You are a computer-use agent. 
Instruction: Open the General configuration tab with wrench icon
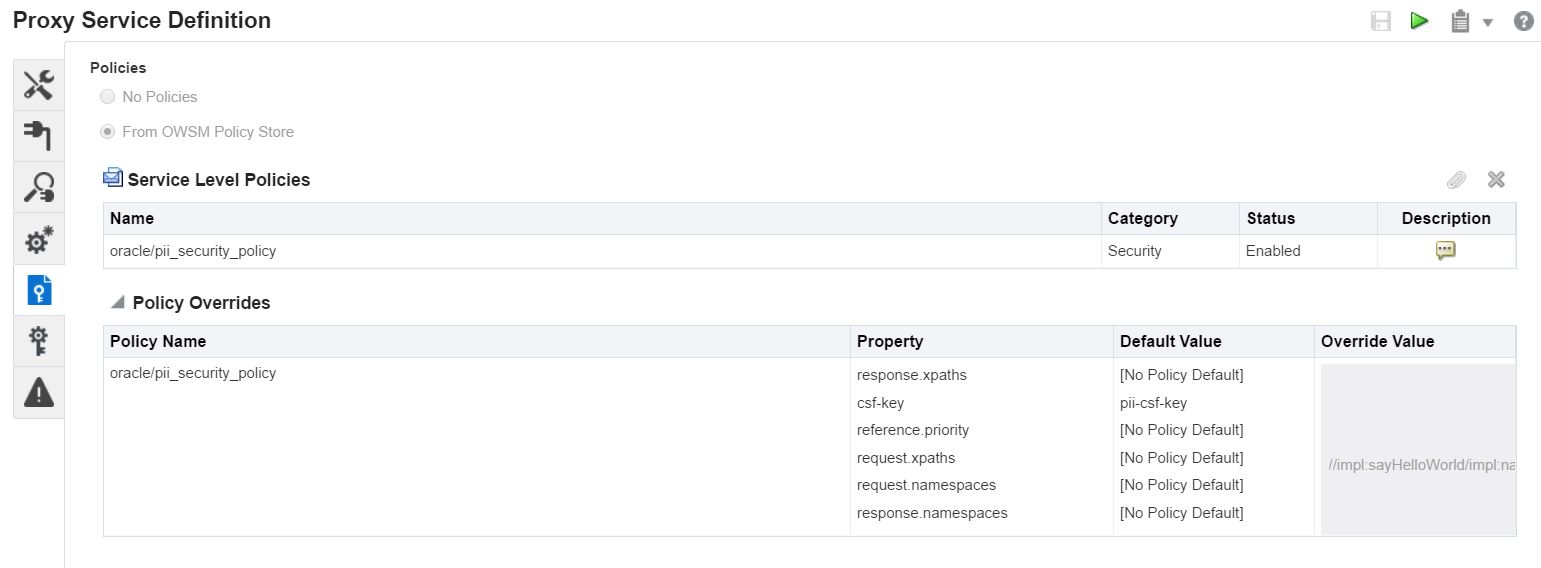pos(39,85)
